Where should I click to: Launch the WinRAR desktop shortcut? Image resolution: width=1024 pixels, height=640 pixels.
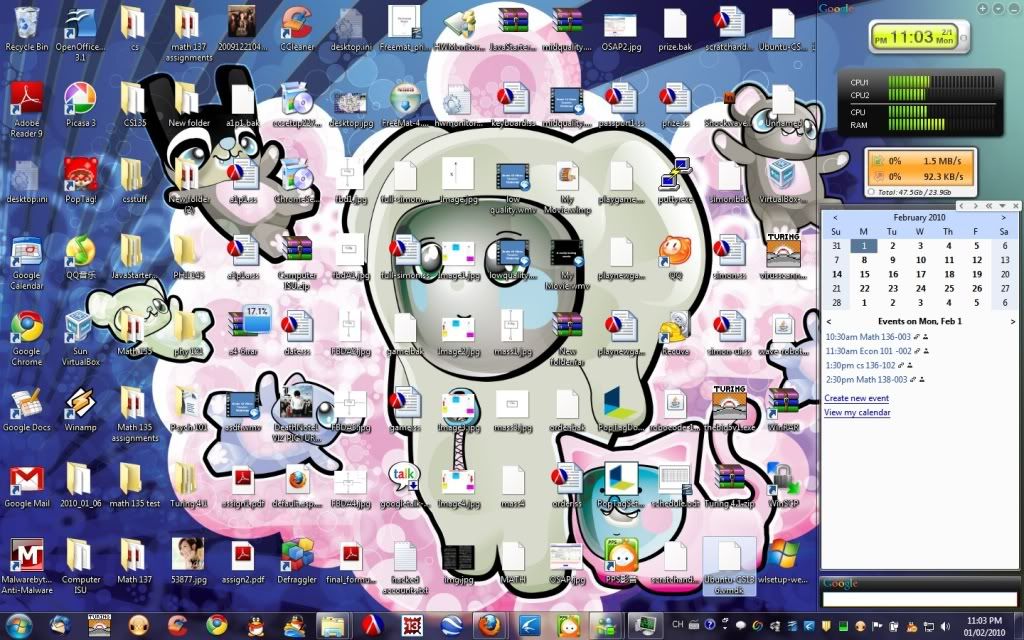point(783,410)
